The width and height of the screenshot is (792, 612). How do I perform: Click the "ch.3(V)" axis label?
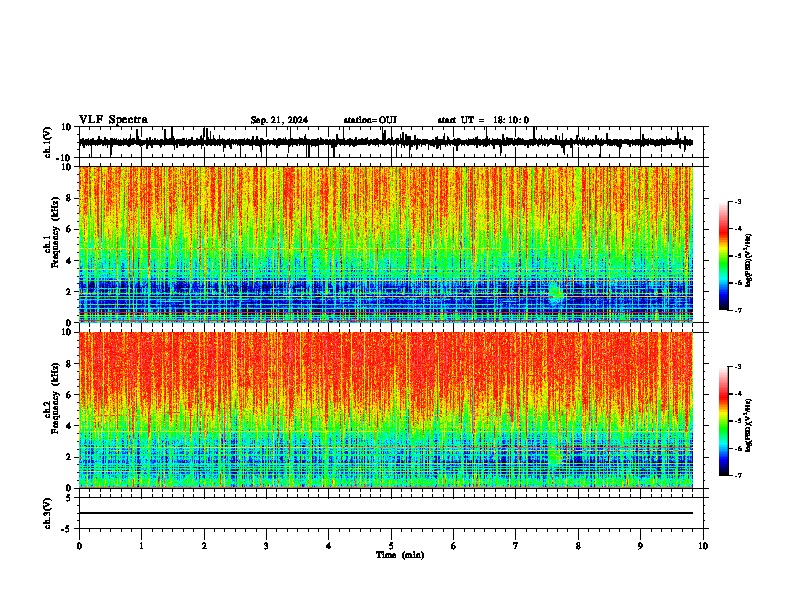click(48, 513)
